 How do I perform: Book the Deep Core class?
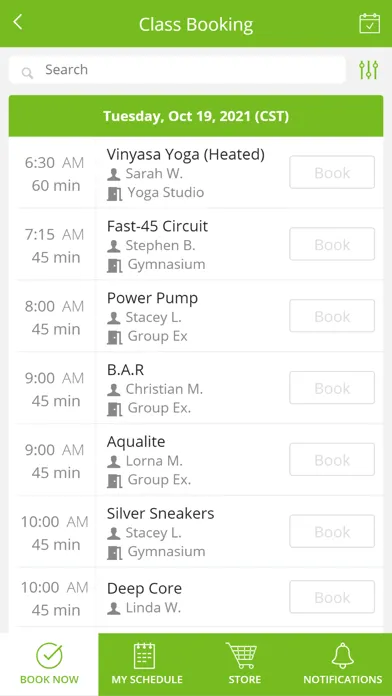click(332, 597)
